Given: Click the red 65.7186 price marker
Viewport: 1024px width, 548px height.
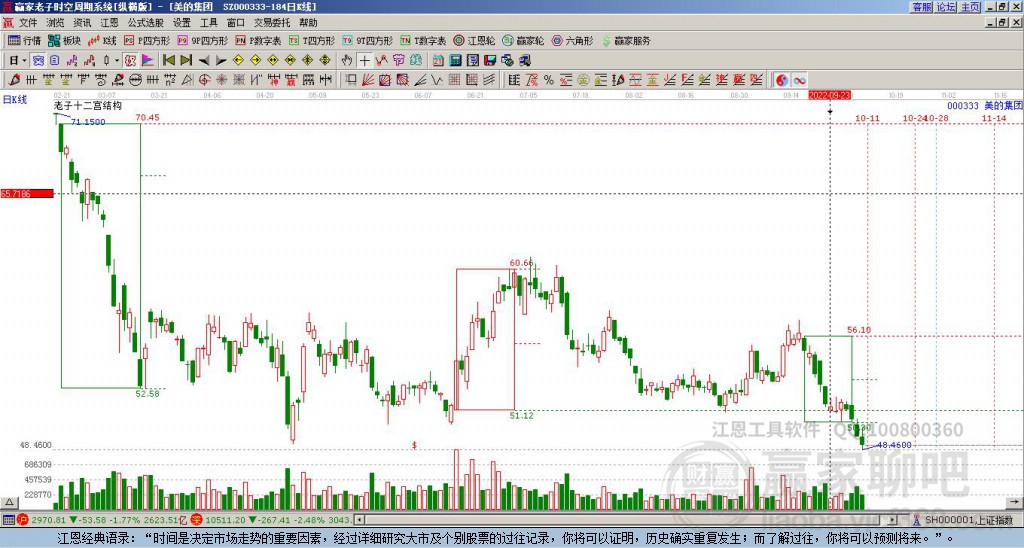Looking at the screenshot, I should [x=27, y=193].
